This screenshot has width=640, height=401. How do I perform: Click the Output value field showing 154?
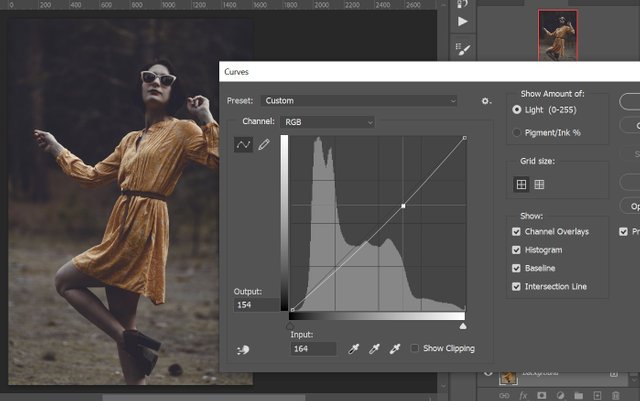coord(256,305)
